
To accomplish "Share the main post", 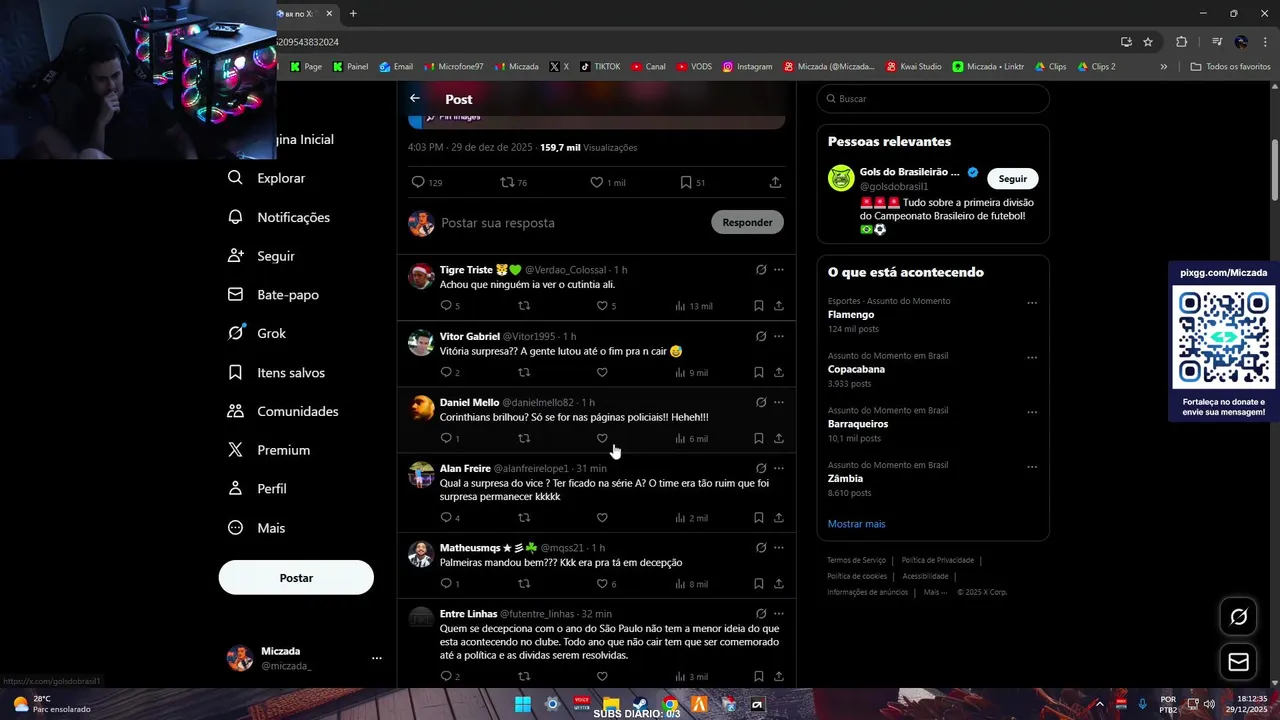I will coord(775,182).
